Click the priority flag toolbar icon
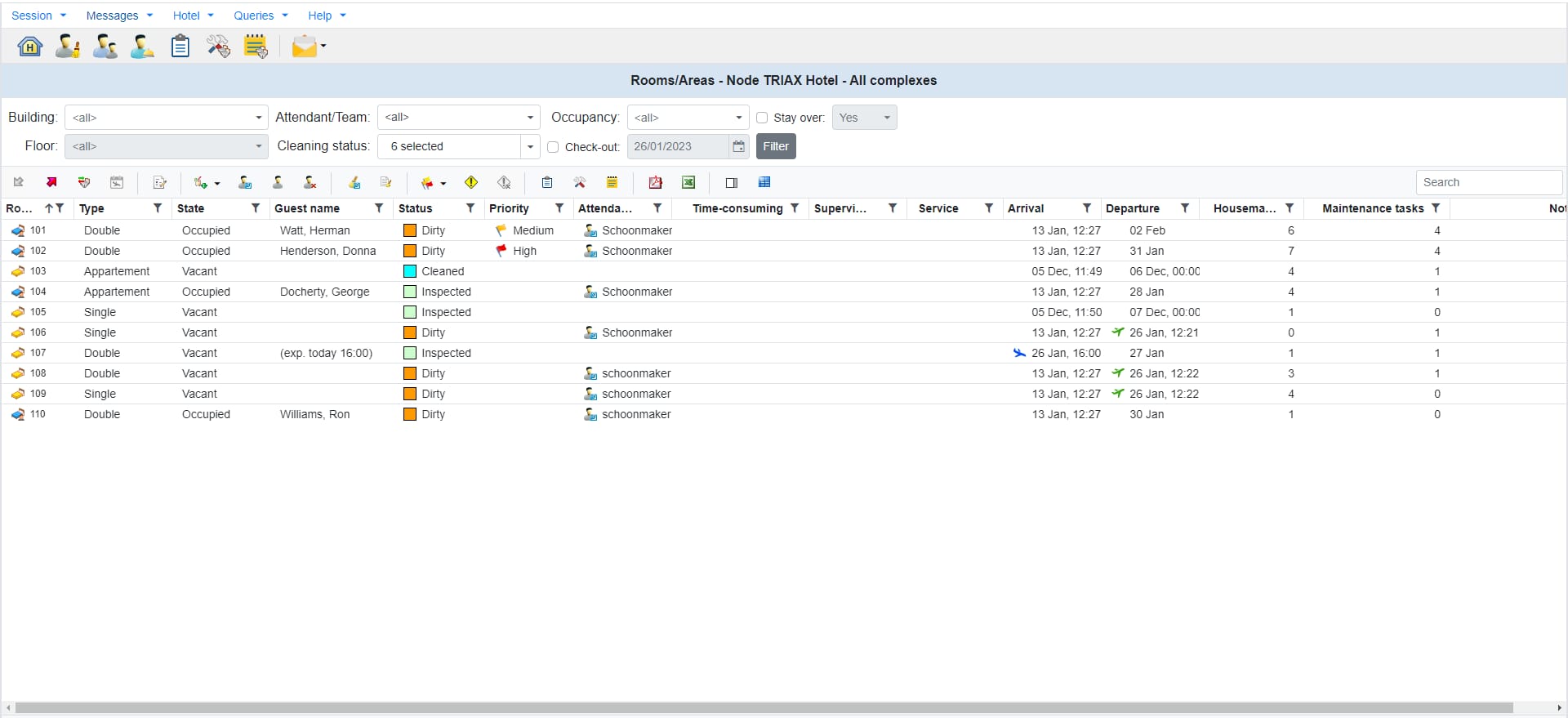Image resolution: width=1568 pixels, height=718 pixels. 427,182
